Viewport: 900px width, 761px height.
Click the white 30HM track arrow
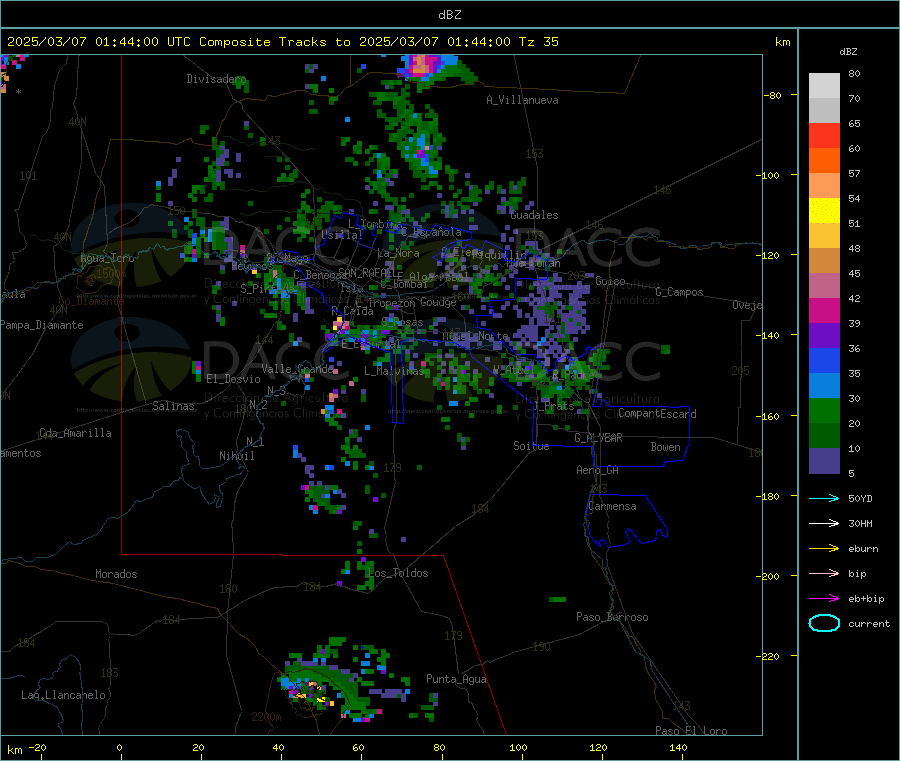[x=824, y=523]
